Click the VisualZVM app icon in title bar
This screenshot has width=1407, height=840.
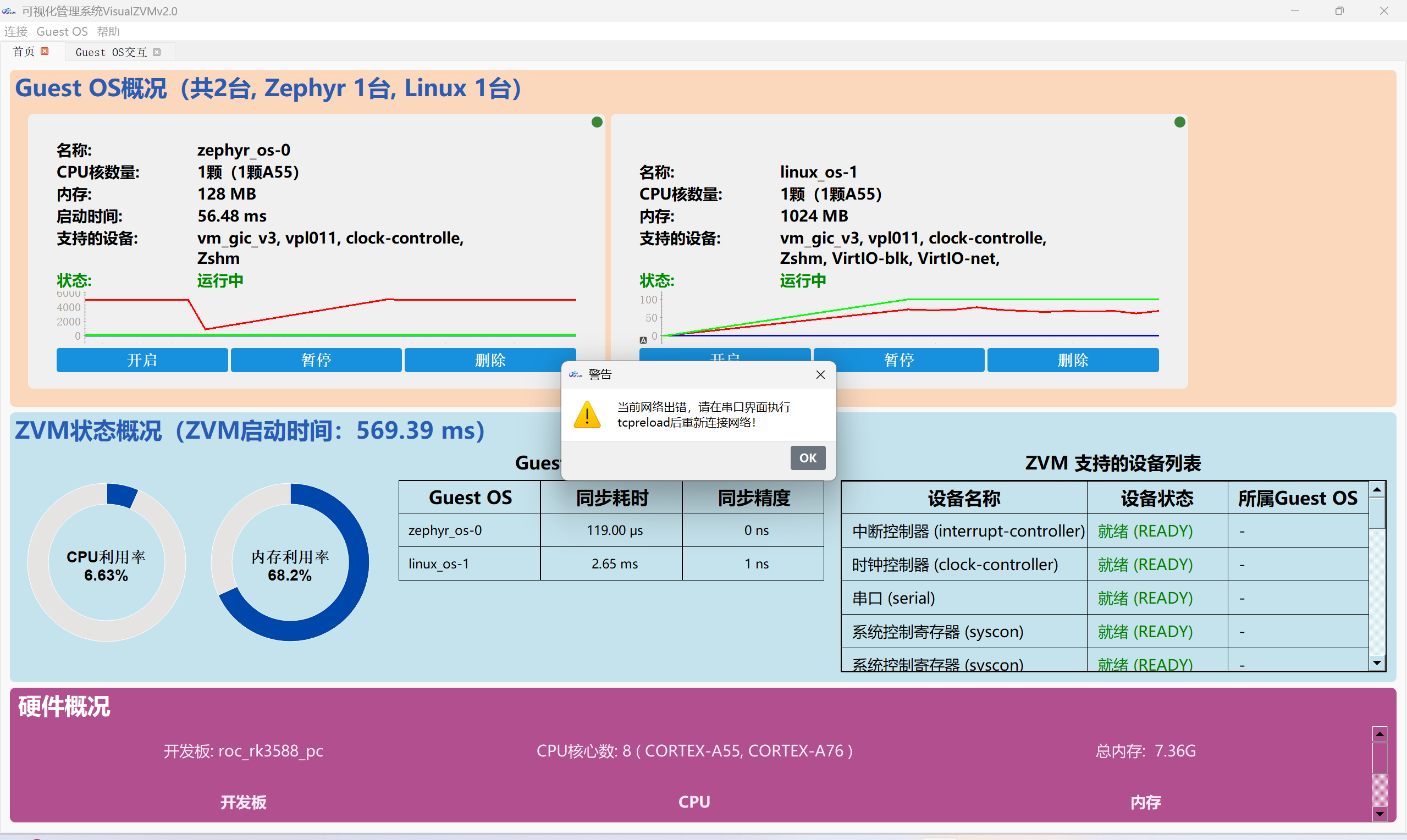pyautogui.click(x=9, y=11)
